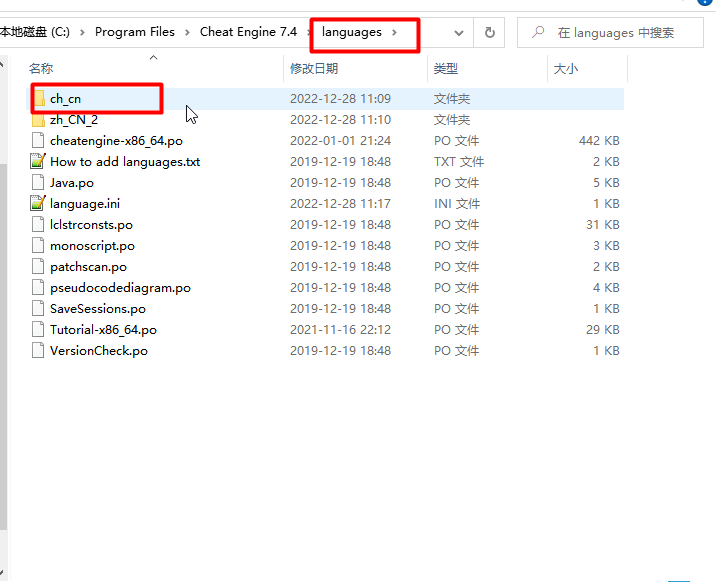Click the search magnifier icon

coord(539,33)
